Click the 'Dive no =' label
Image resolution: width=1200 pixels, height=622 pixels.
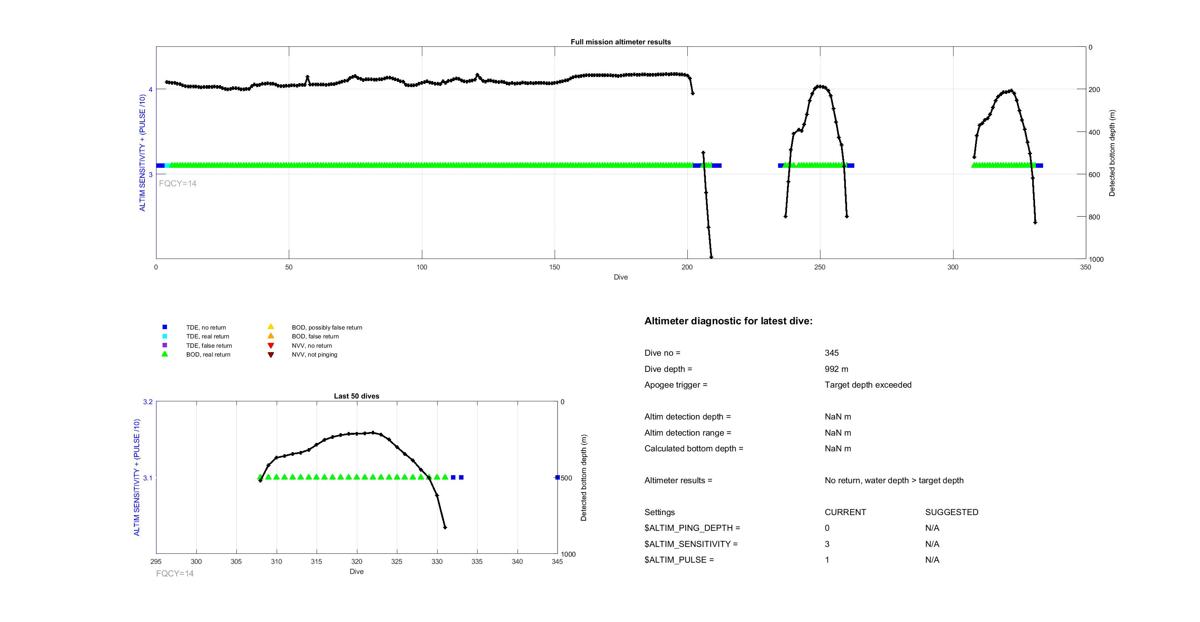[662, 353]
